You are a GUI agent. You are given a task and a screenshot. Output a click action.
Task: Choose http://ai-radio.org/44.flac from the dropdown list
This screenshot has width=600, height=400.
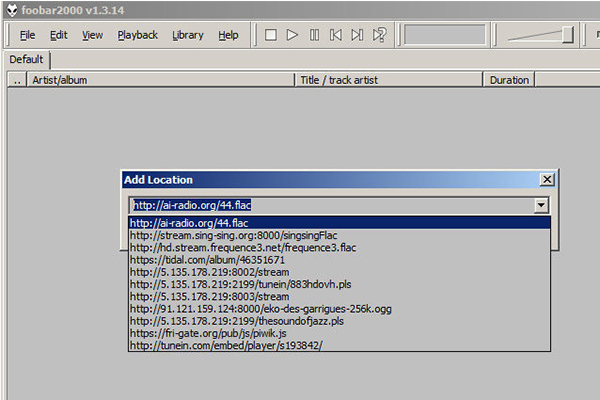click(339, 223)
